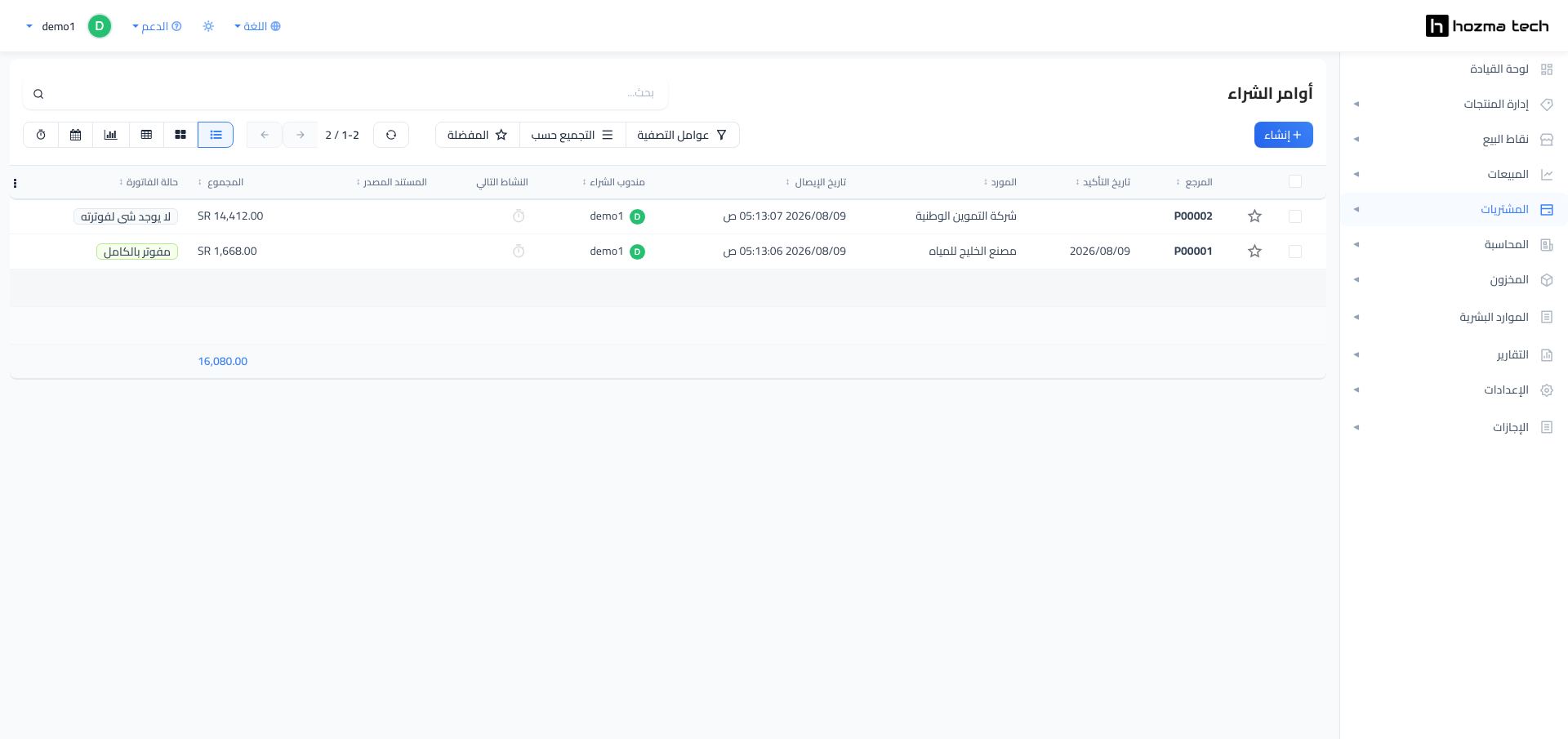
Task: Click total amount SR 14,412.00
Action: pyautogui.click(x=230, y=216)
